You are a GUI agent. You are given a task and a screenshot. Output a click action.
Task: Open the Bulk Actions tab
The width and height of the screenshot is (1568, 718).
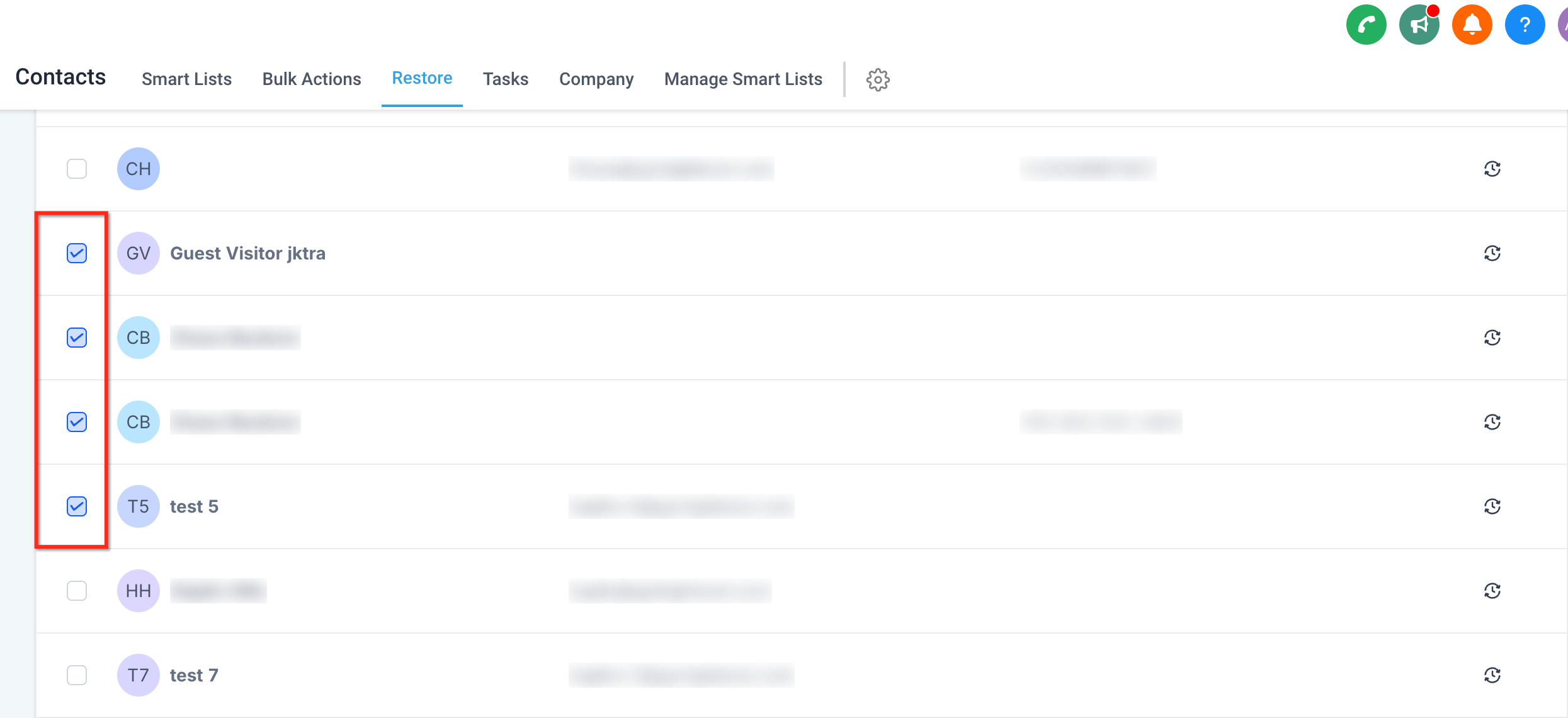(x=312, y=79)
